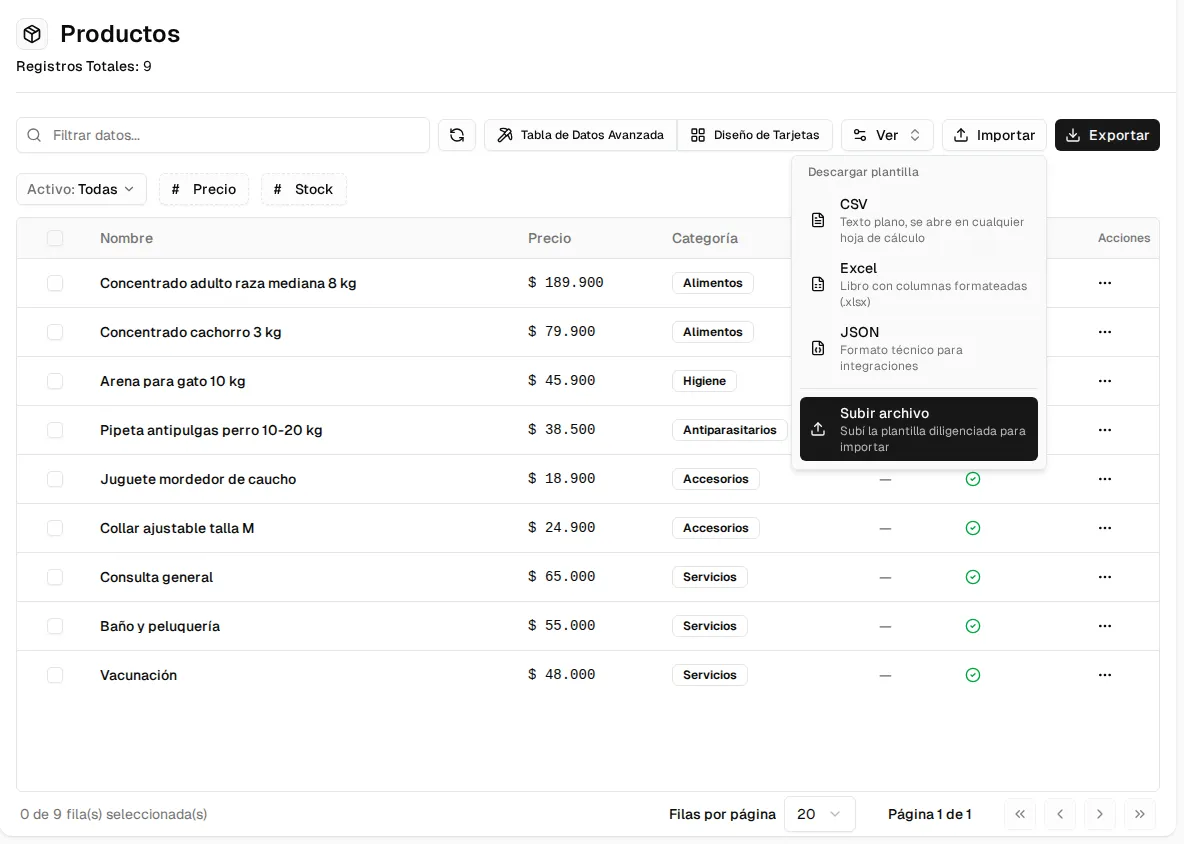Toggle the Importar dropdown button
The width and height of the screenshot is (1184, 844).
994,135
